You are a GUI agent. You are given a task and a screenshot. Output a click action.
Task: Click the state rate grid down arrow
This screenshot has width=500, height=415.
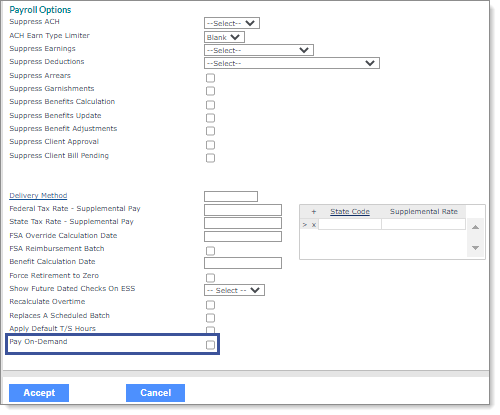[476, 248]
